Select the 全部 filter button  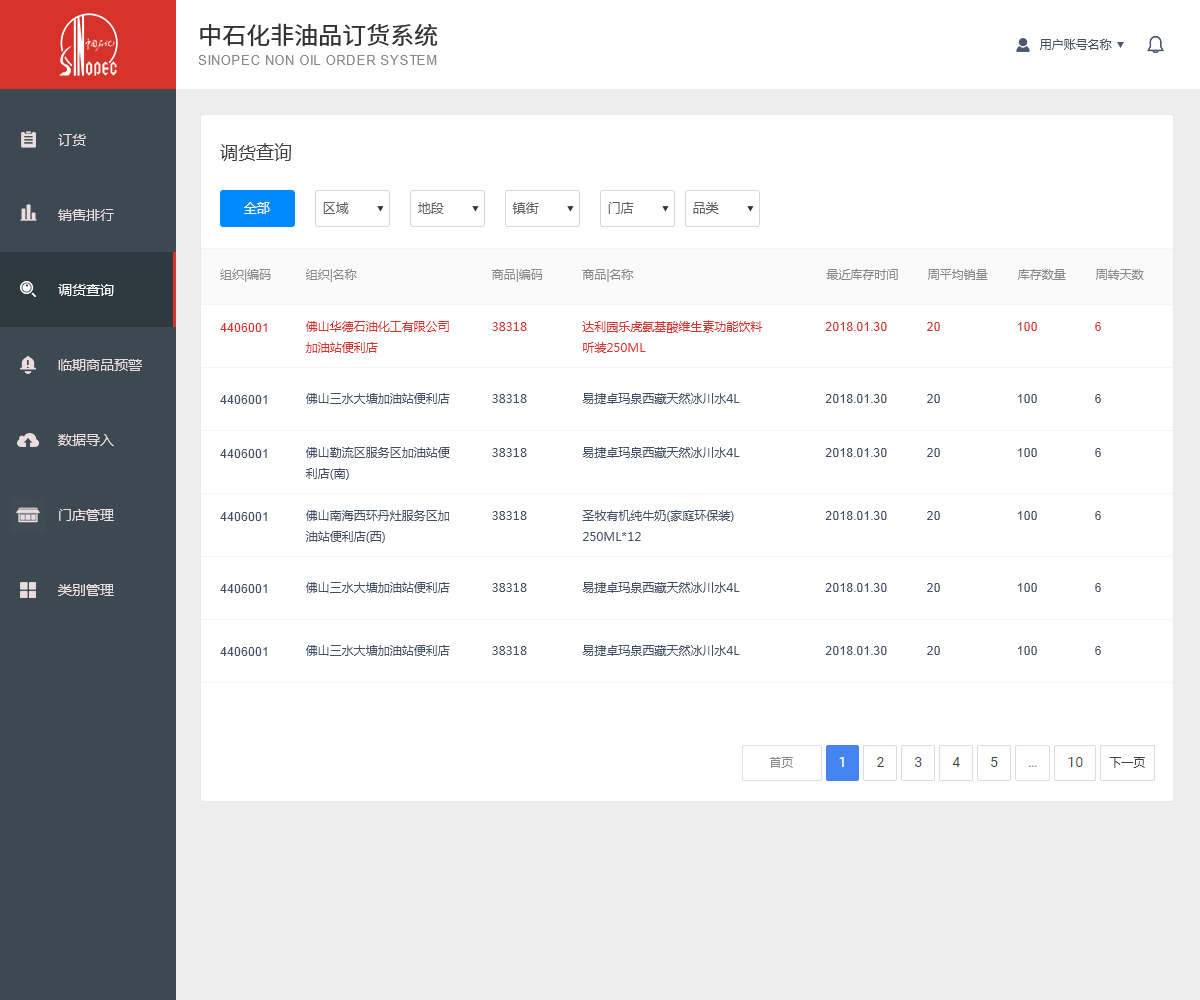(x=257, y=208)
